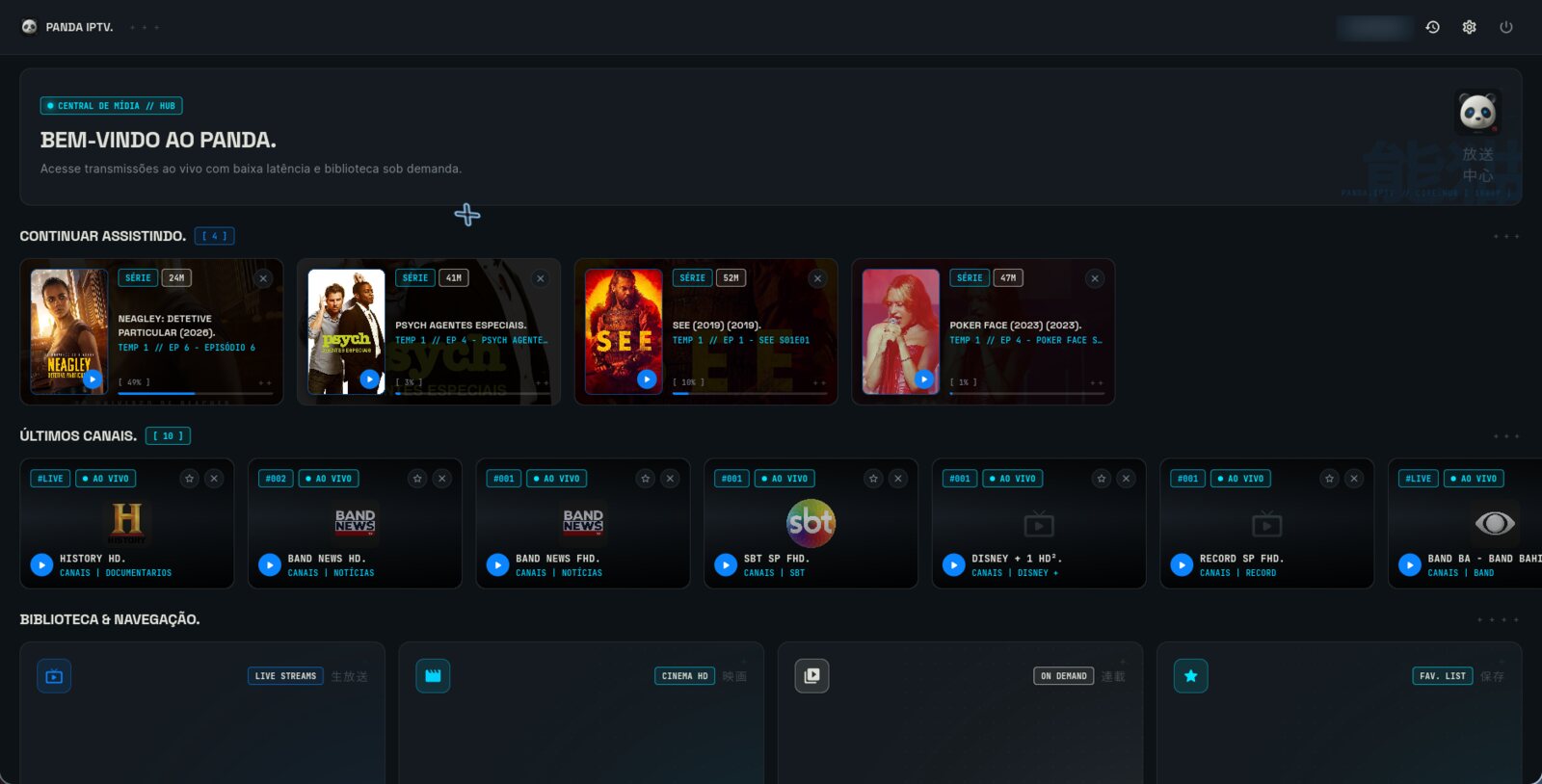Toggle favorite star on Band News HD
The image size is (1542, 784).
pos(417,479)
